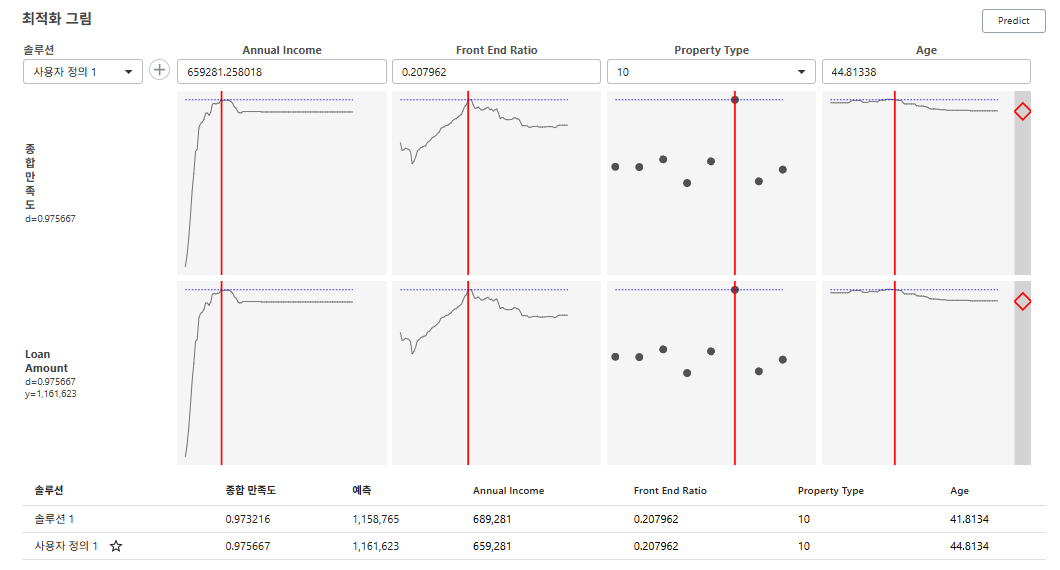Edit the Annual Income input field
Image resolution: width=1060 pixels, height=570 pixels.
click(281, 72)
